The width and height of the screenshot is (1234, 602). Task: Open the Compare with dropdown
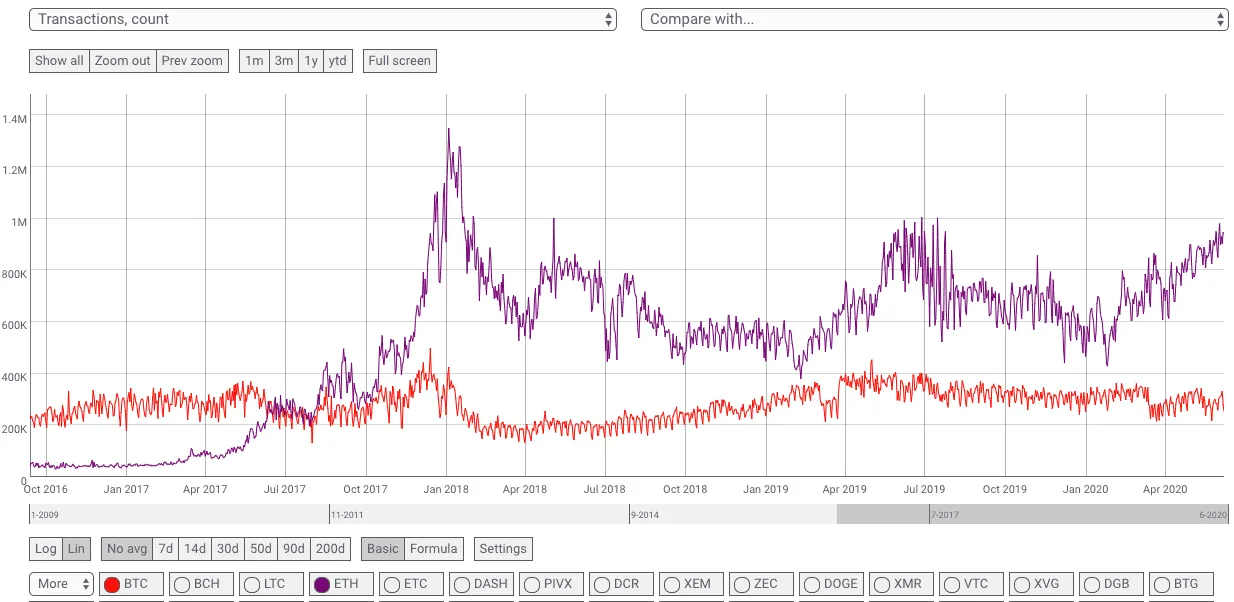click(934, 19)
